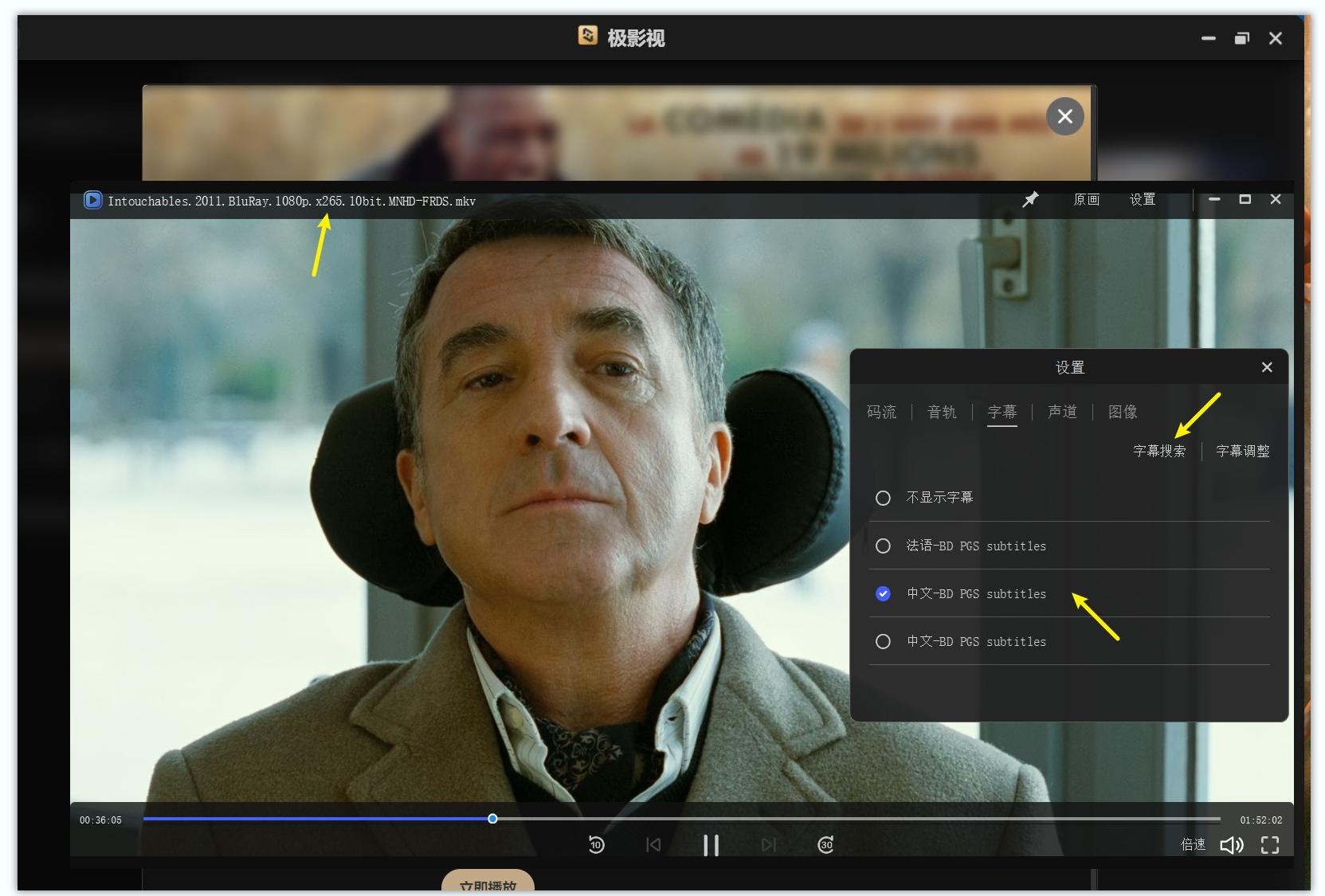Screen dimensions: 1325x896
Task: Pin the player window on top
Action: coord(1031,200)
